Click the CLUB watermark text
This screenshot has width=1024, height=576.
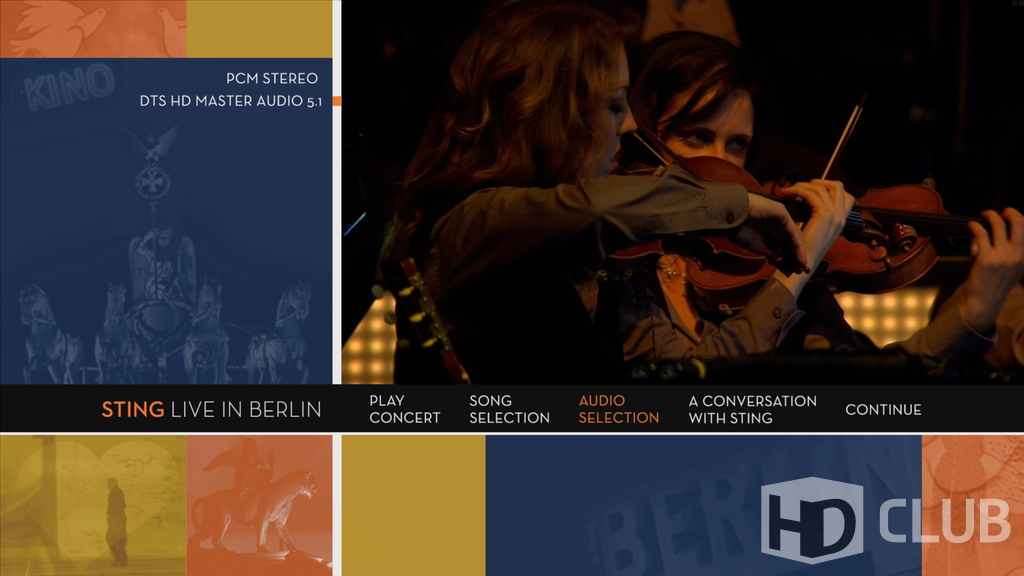(x=944, y=520)
